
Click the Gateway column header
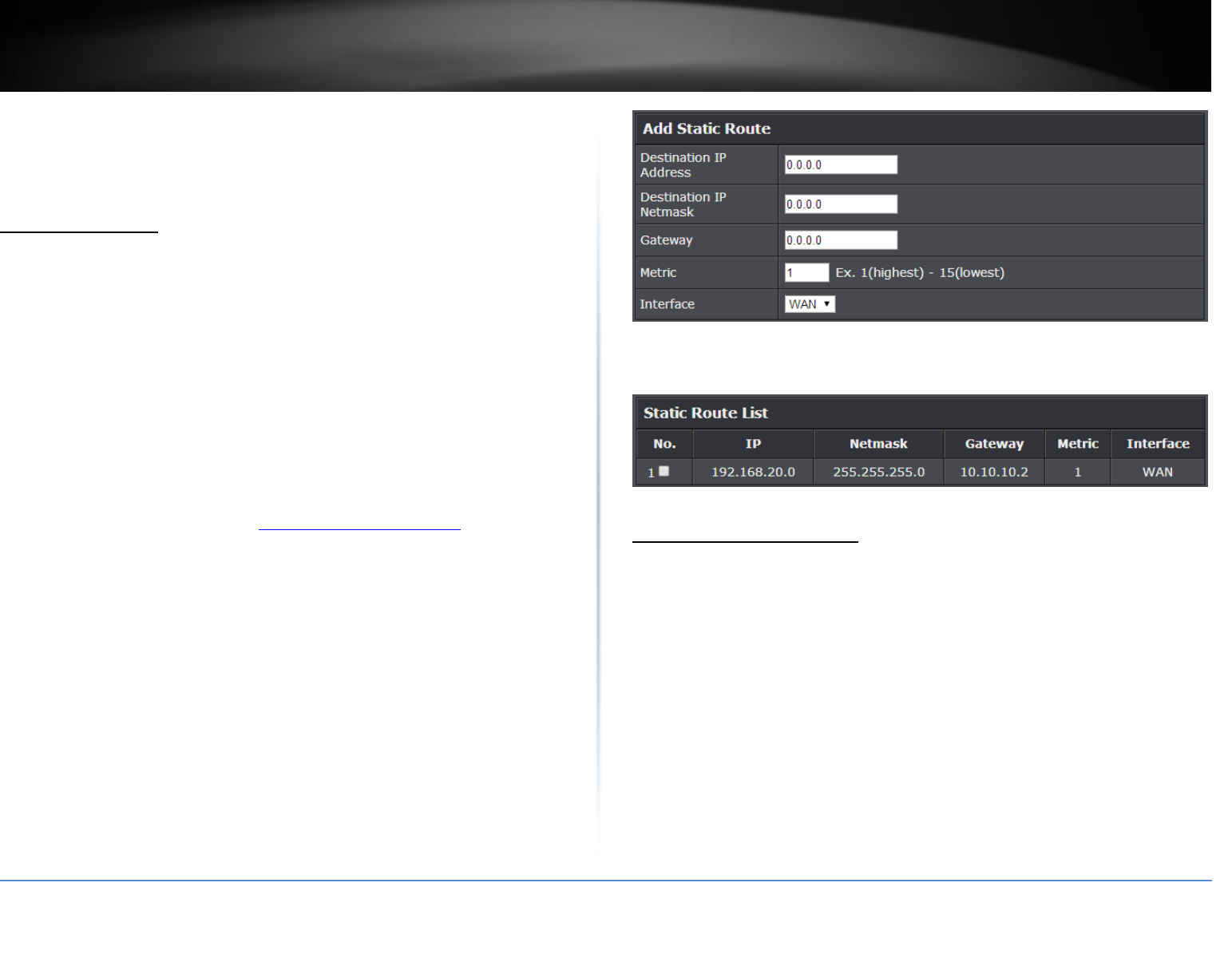click(x=994, y=444)
